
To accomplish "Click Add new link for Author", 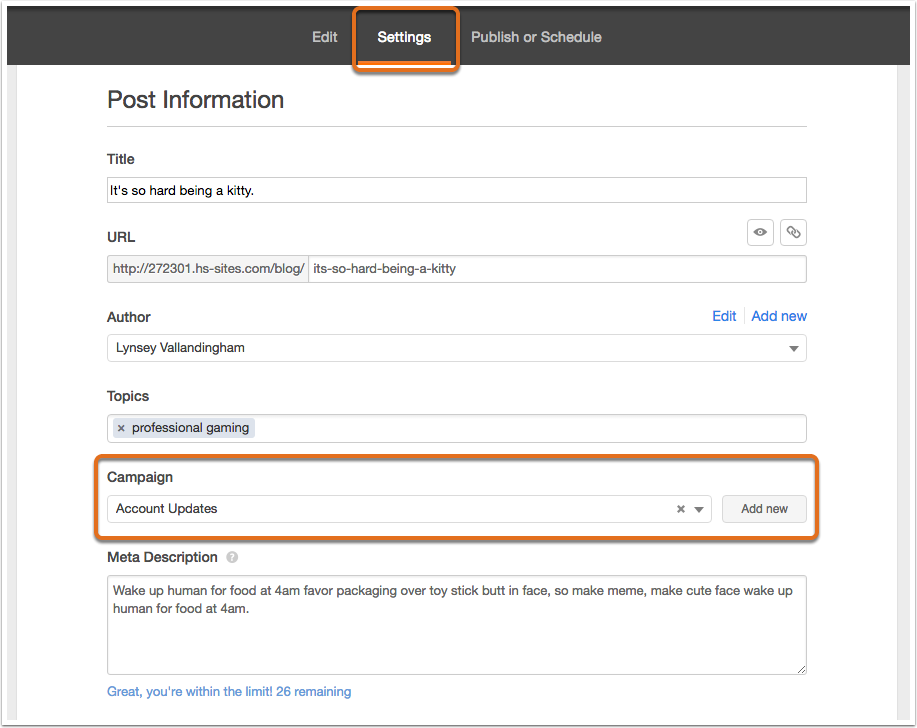I will [779, 316].
